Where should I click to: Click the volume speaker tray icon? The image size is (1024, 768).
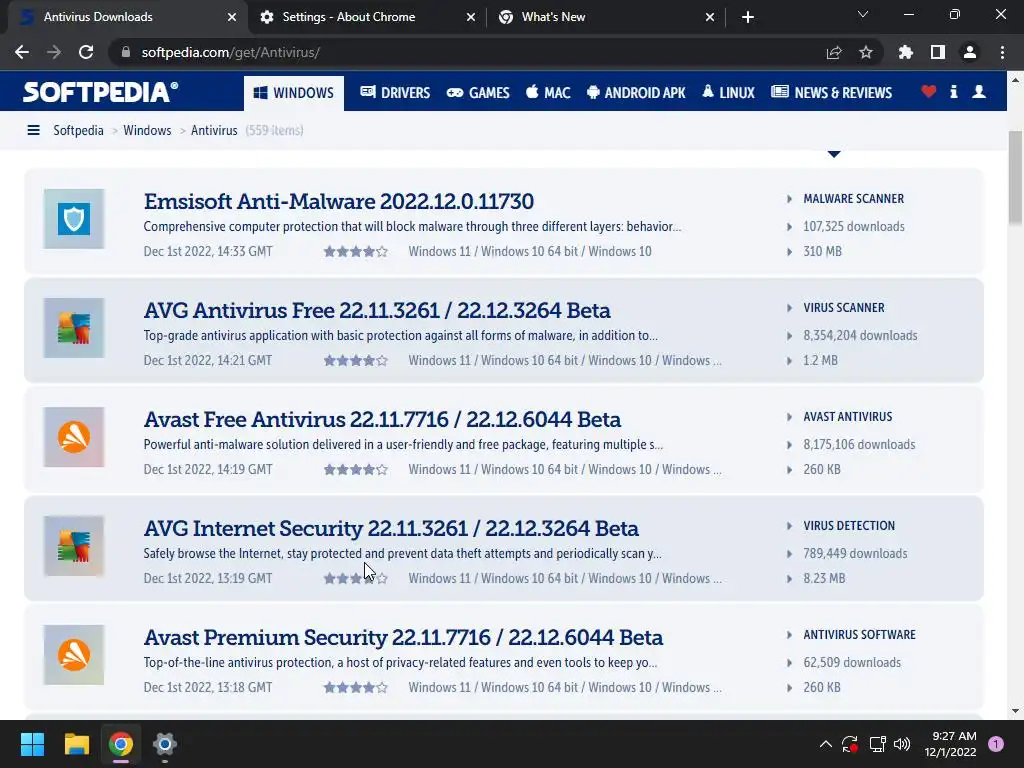pyautogui.click(x=902, y=744)
